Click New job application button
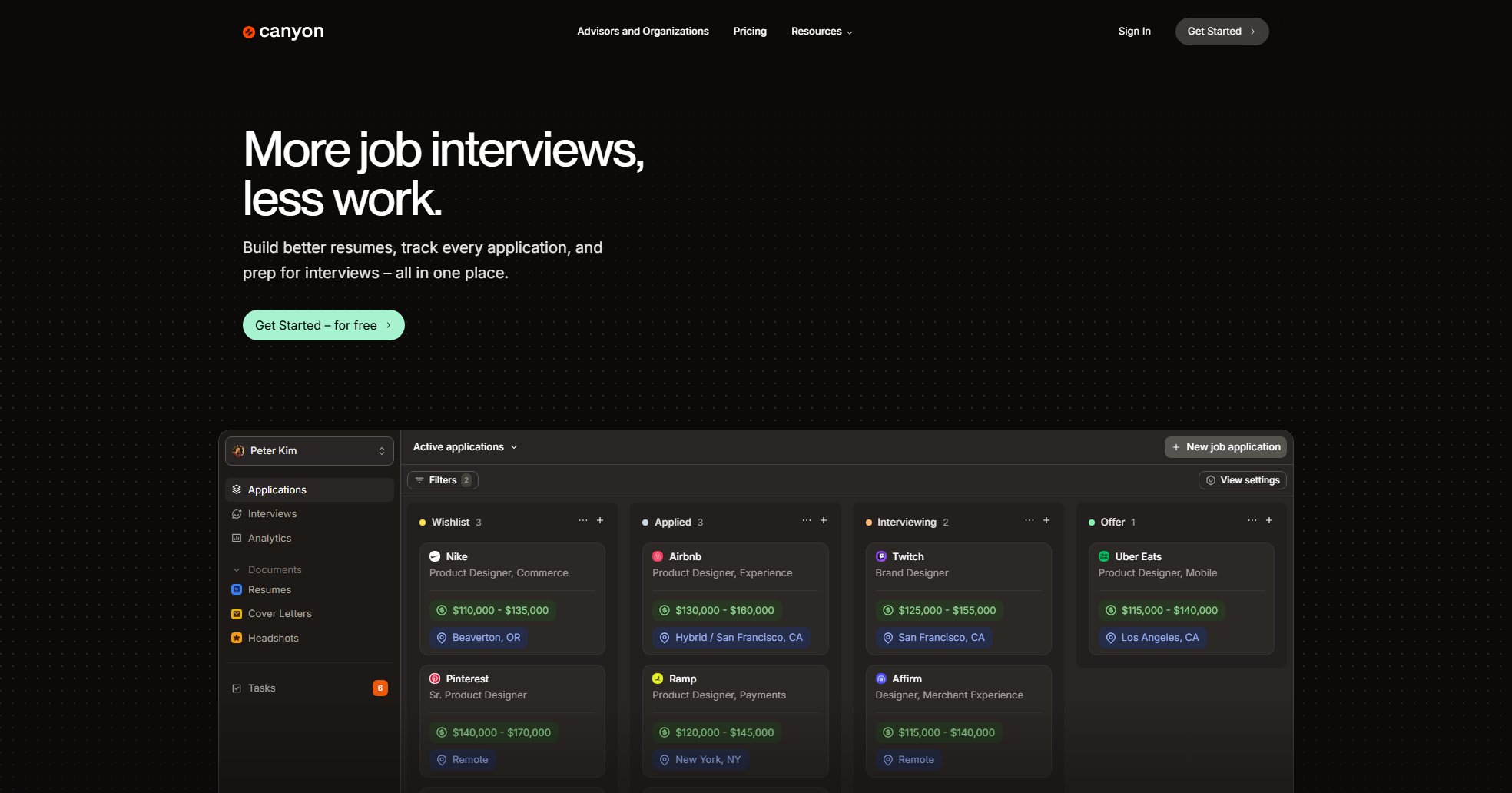1512x793 pixels. [1225, 447]
